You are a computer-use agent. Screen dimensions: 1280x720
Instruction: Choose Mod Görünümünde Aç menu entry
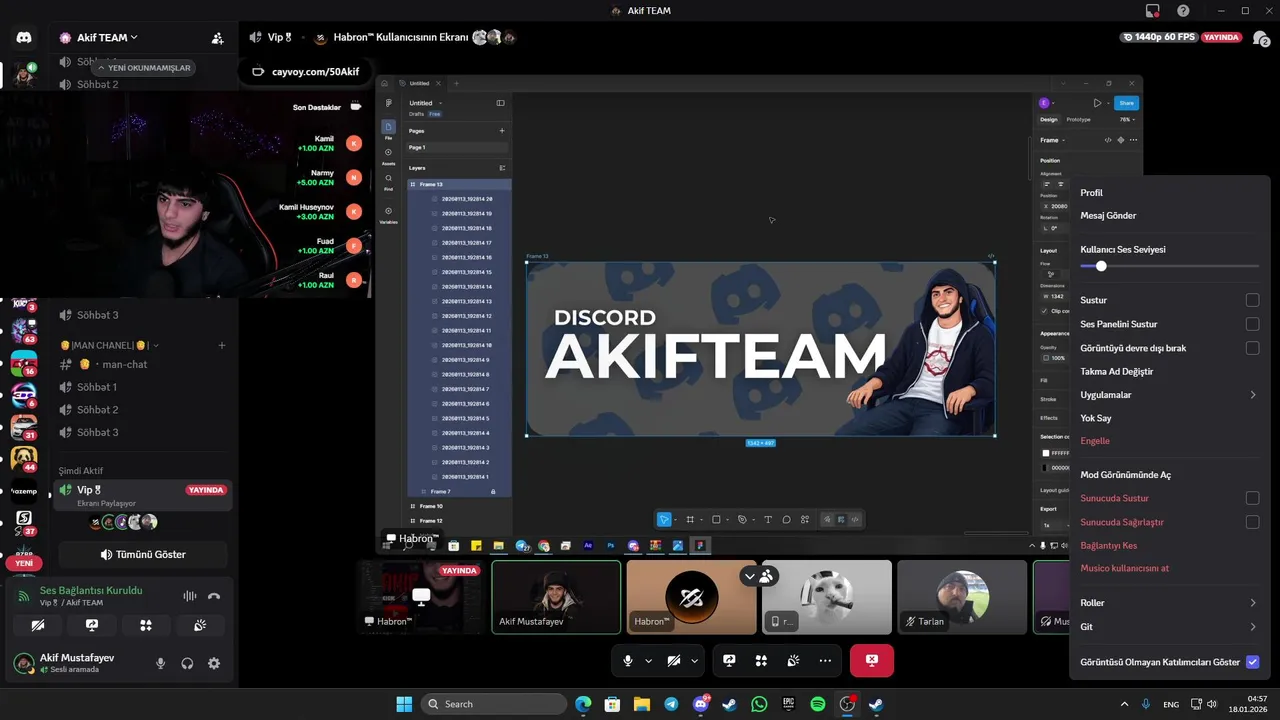click(1169, 475)
